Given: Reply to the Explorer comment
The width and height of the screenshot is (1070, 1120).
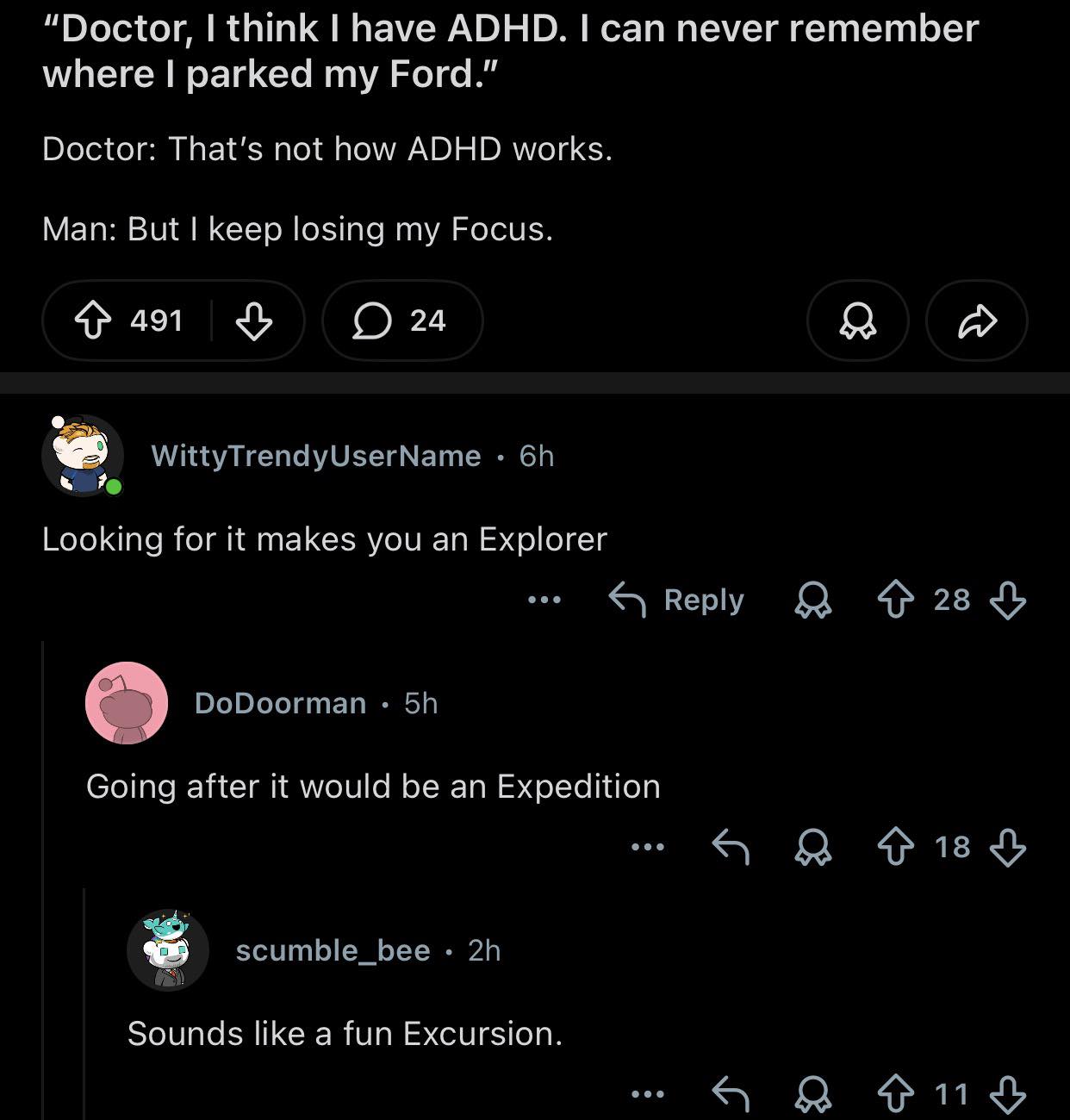Looking at the screenshot, I should click(x=677, y=600).
